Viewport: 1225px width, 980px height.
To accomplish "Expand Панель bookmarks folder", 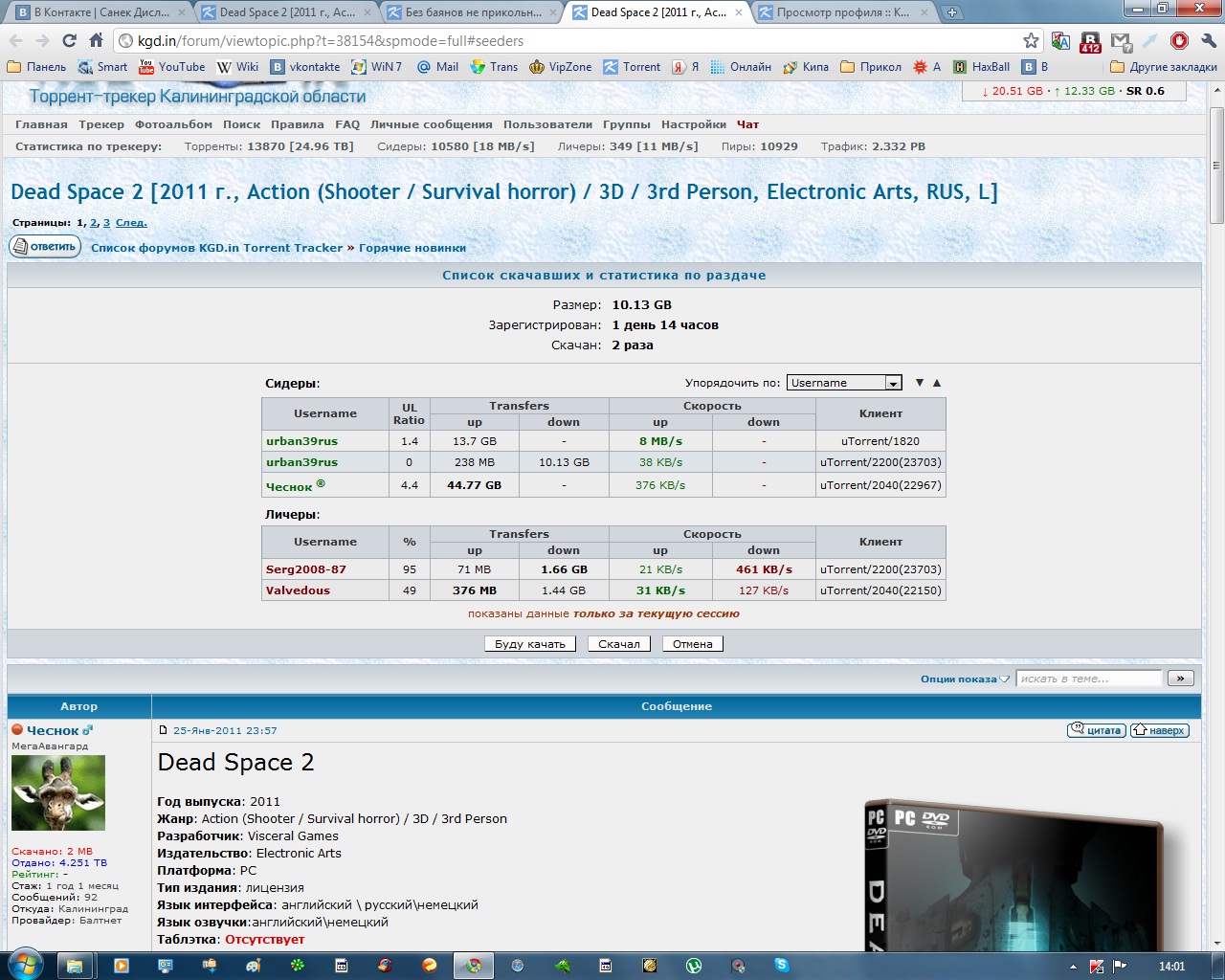I will point(36,67).
